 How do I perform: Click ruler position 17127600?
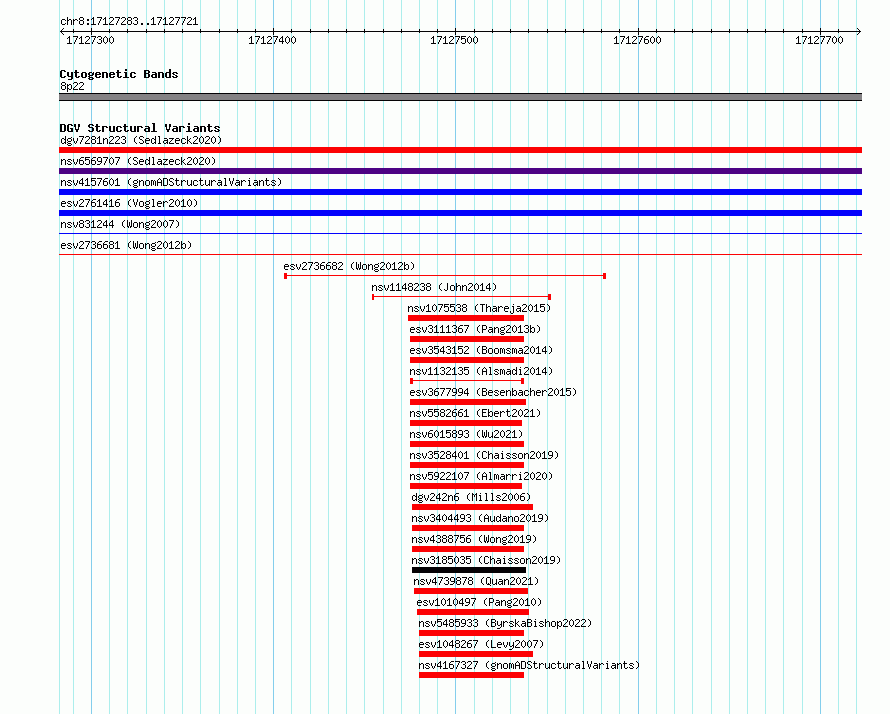[637, 40]
